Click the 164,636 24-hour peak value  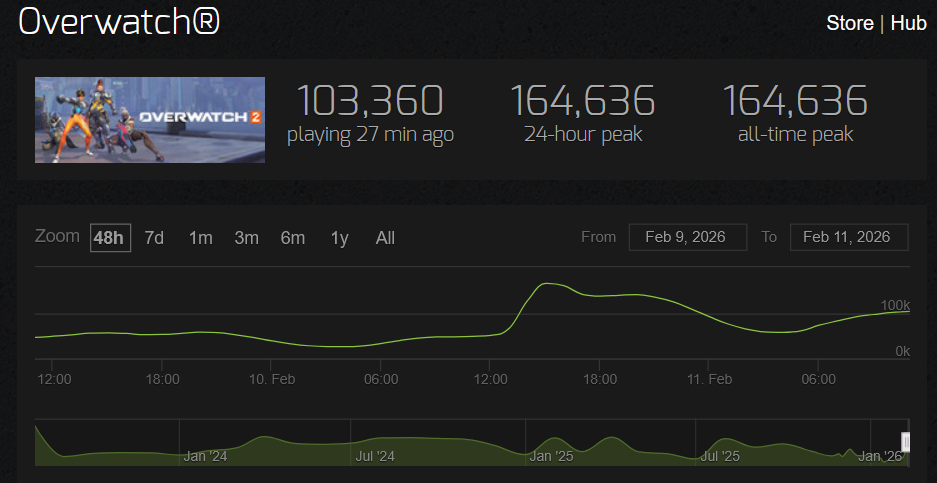(583, 100)
